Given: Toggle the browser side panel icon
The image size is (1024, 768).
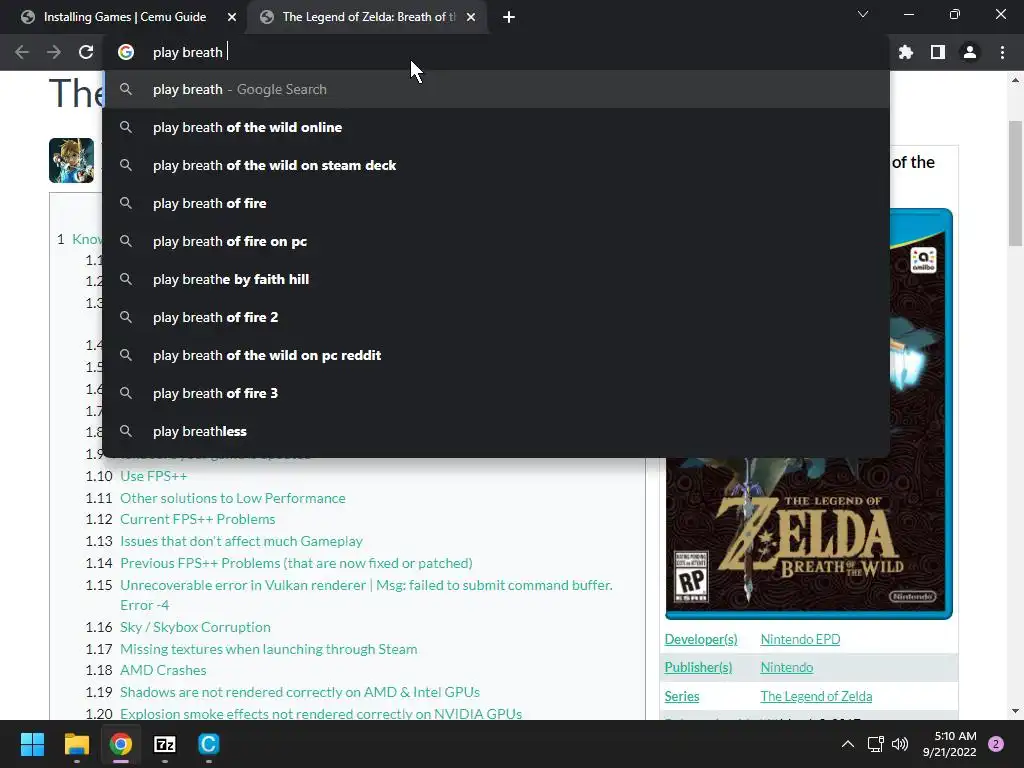Looking at the screenshot, I should pos(938,52).
